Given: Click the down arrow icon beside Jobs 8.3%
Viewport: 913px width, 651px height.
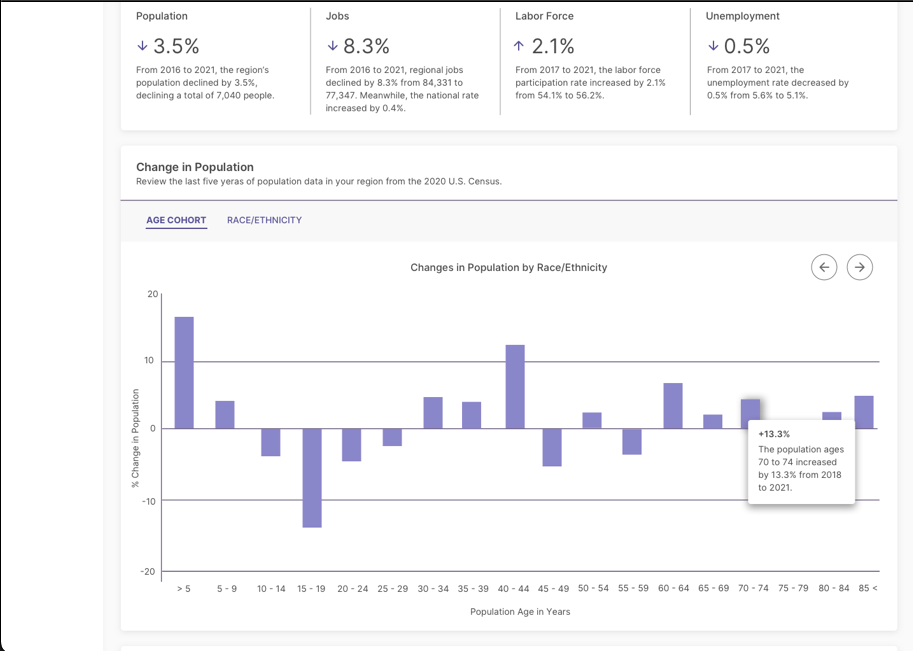Looking at the screenshot, I should point(332,46).
